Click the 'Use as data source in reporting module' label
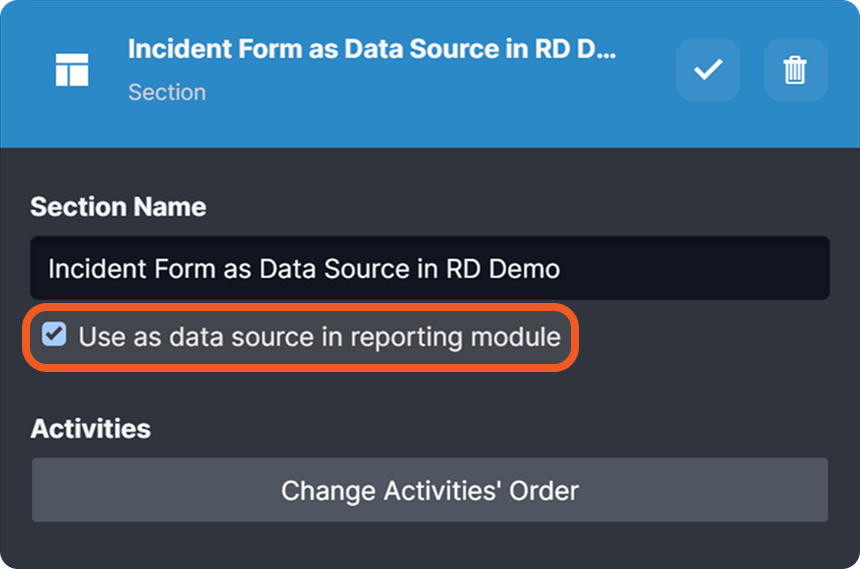860x569 pixels. pyautogui.click(x=319, y=336)
